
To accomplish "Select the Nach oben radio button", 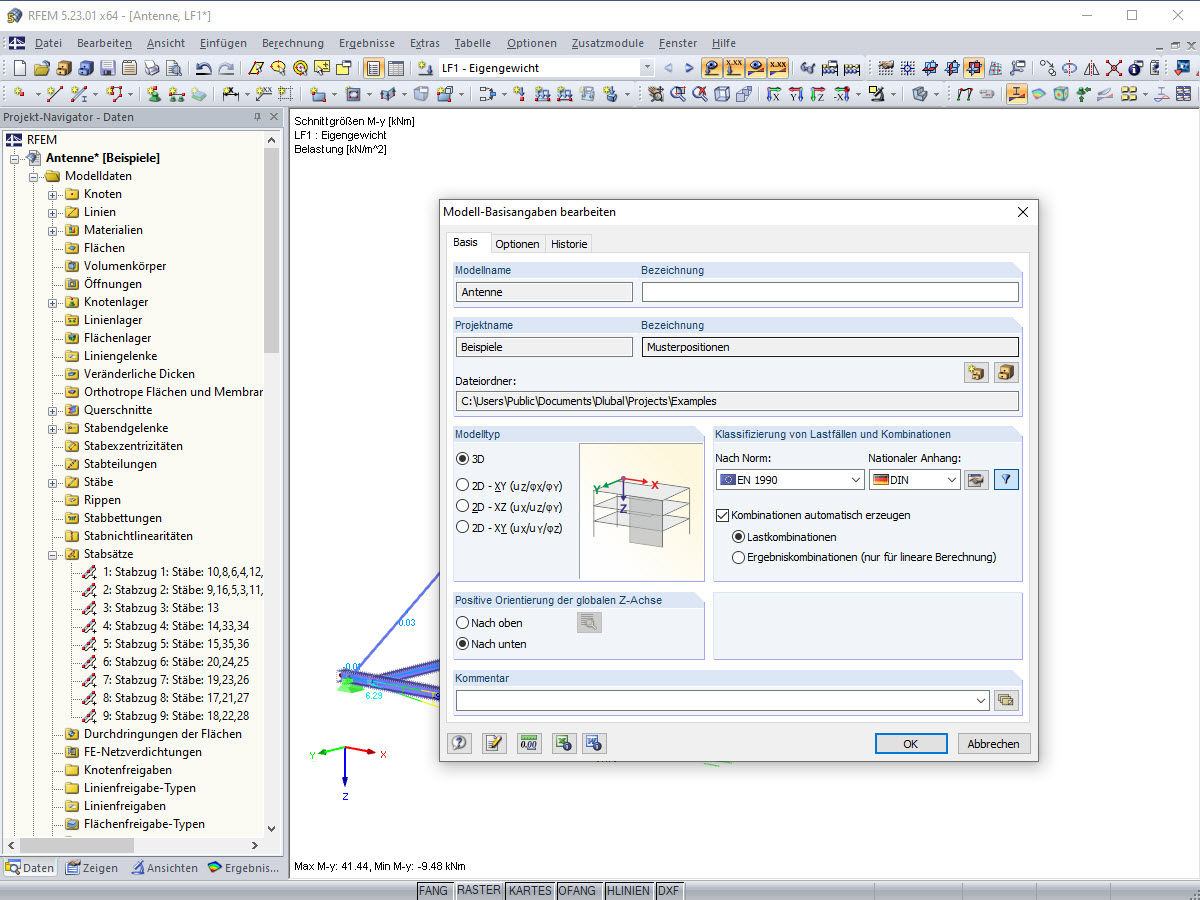I will (x=463, y=623).
